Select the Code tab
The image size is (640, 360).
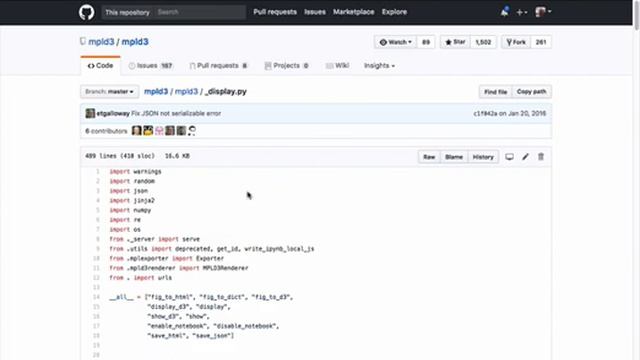tap(100, 66)
